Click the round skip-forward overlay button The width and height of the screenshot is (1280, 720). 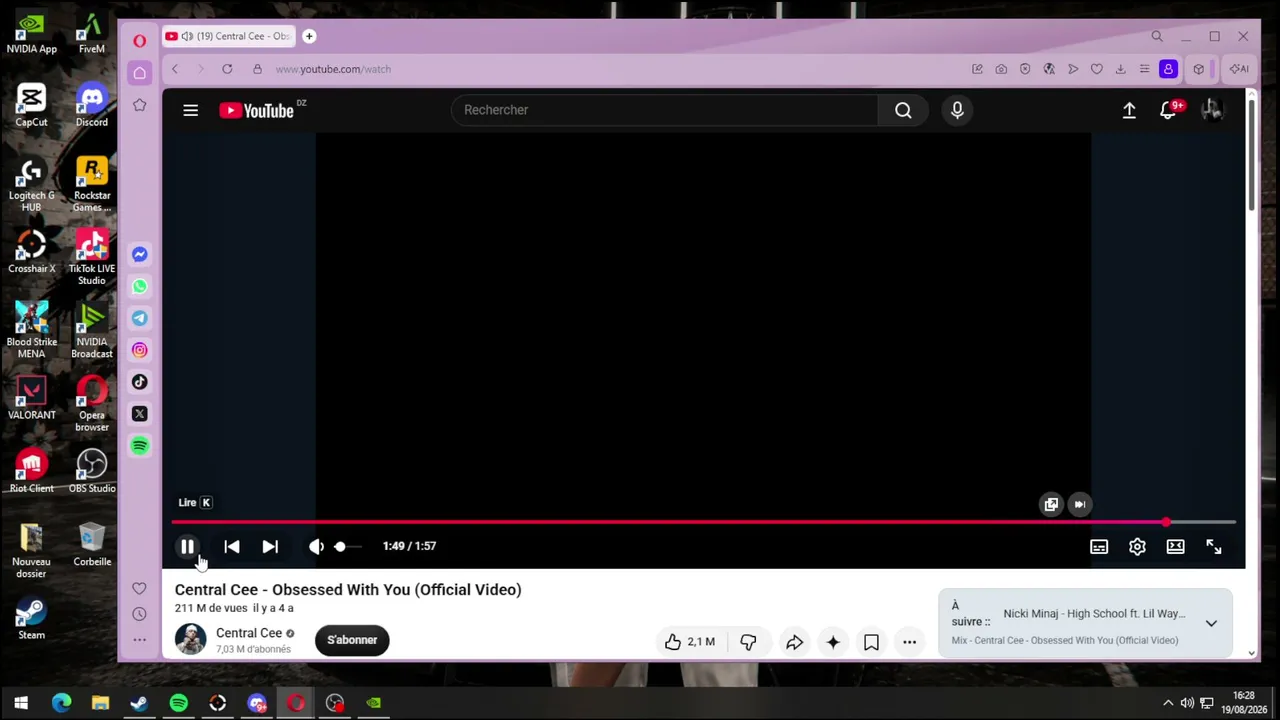coord(1079,504)
